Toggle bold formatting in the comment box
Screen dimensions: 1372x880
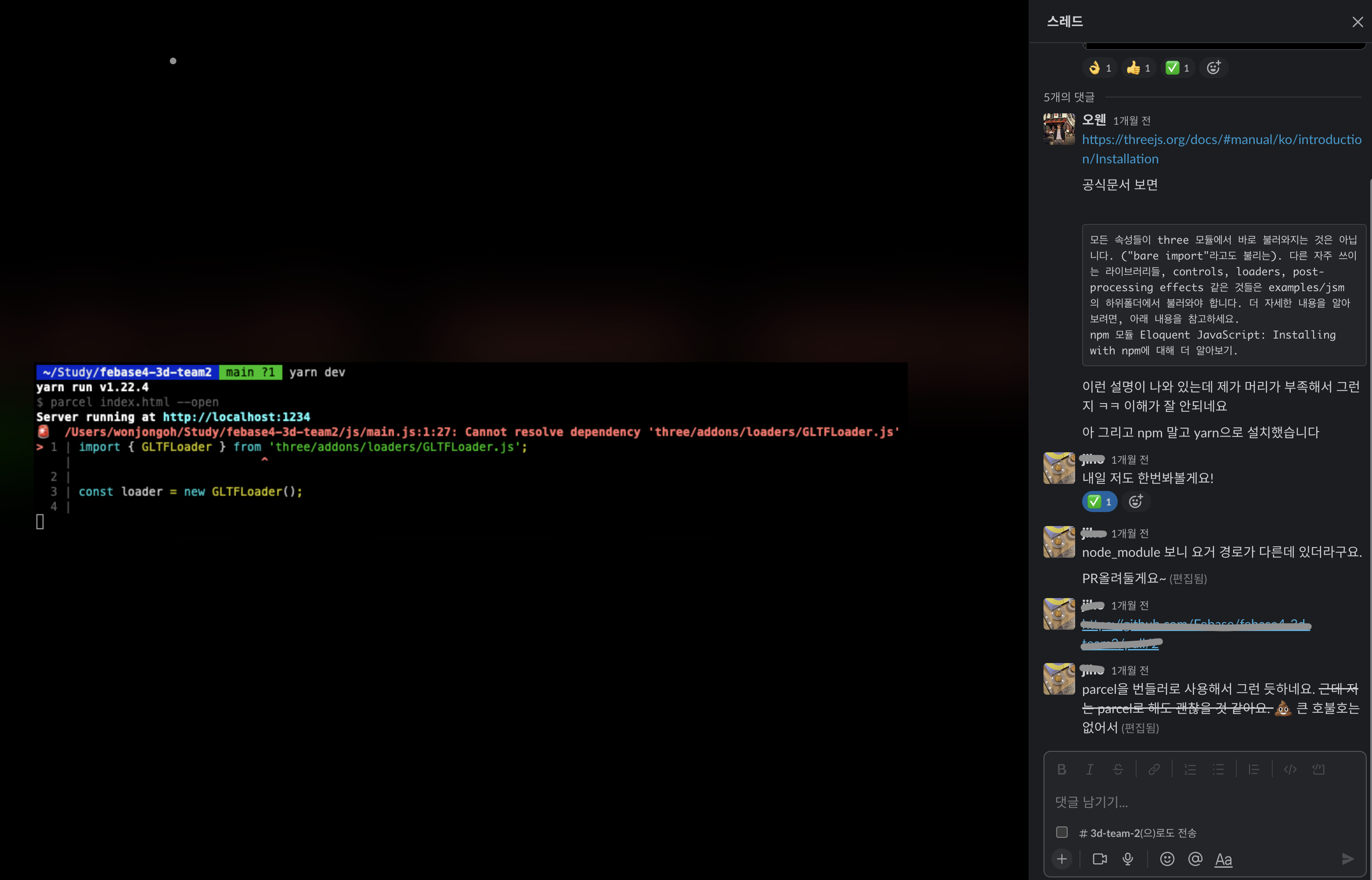tap(1061, 769)
